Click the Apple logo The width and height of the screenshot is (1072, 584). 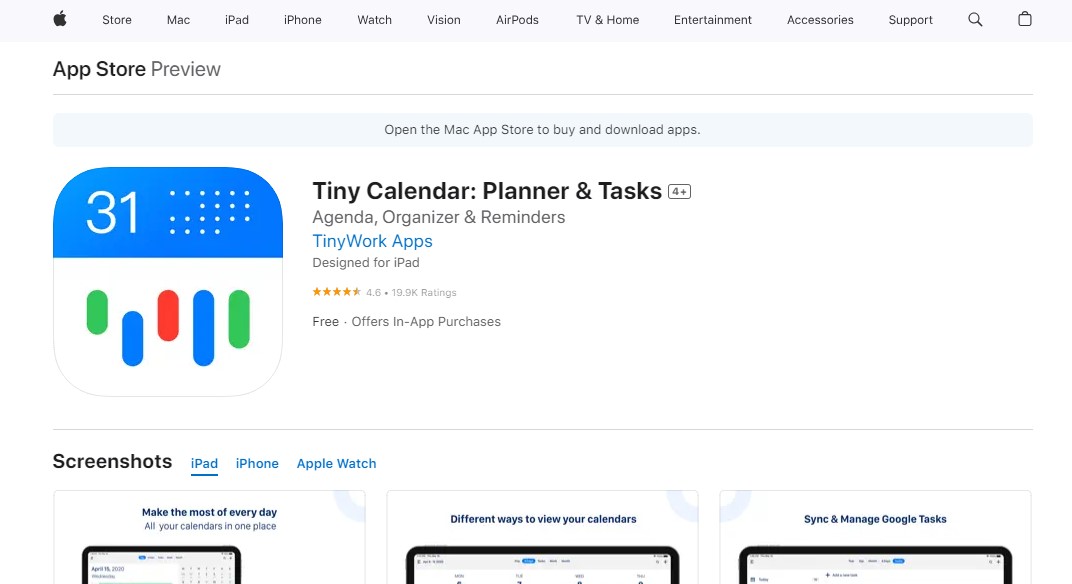click(59, 19)
